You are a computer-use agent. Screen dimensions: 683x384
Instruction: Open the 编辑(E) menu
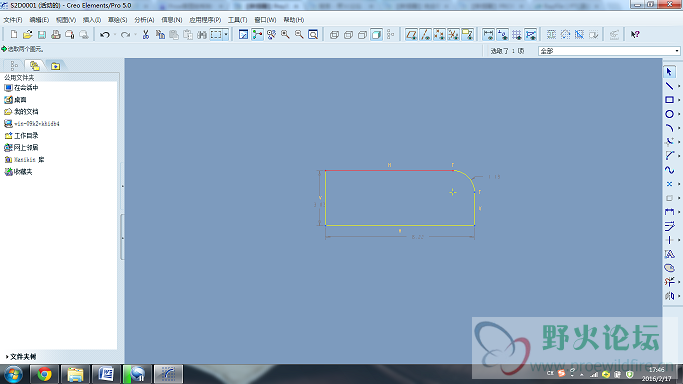pyautogui.click(x=39, y=20)
